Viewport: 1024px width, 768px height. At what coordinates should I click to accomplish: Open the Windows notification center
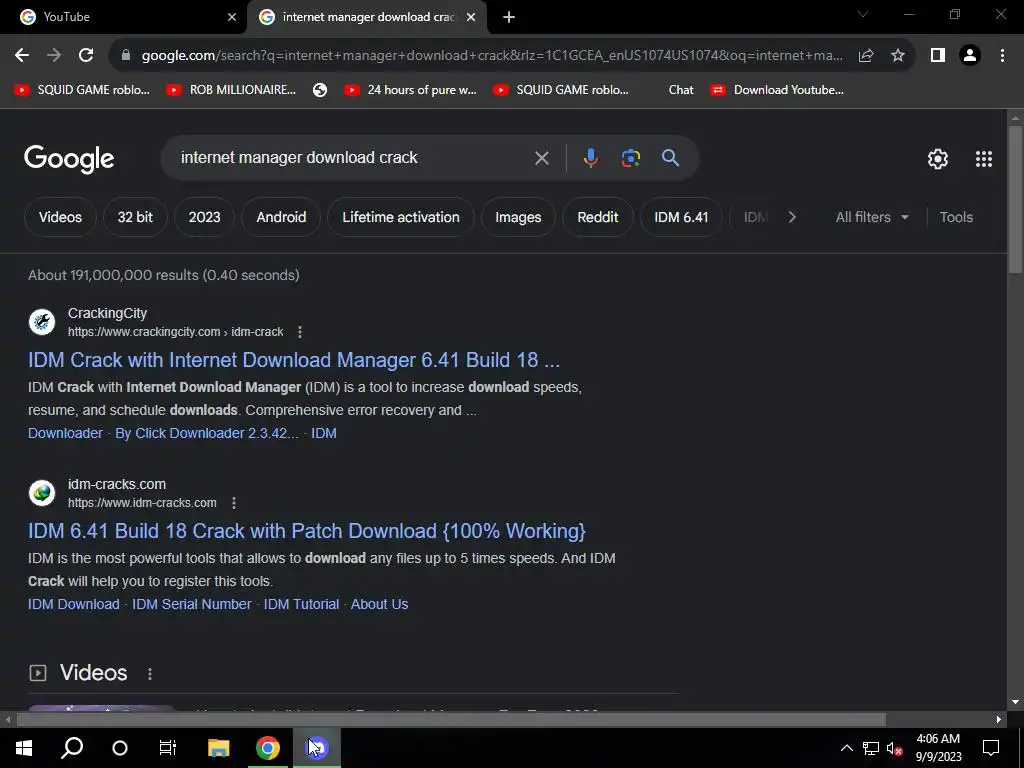click(x=991, y=748)
